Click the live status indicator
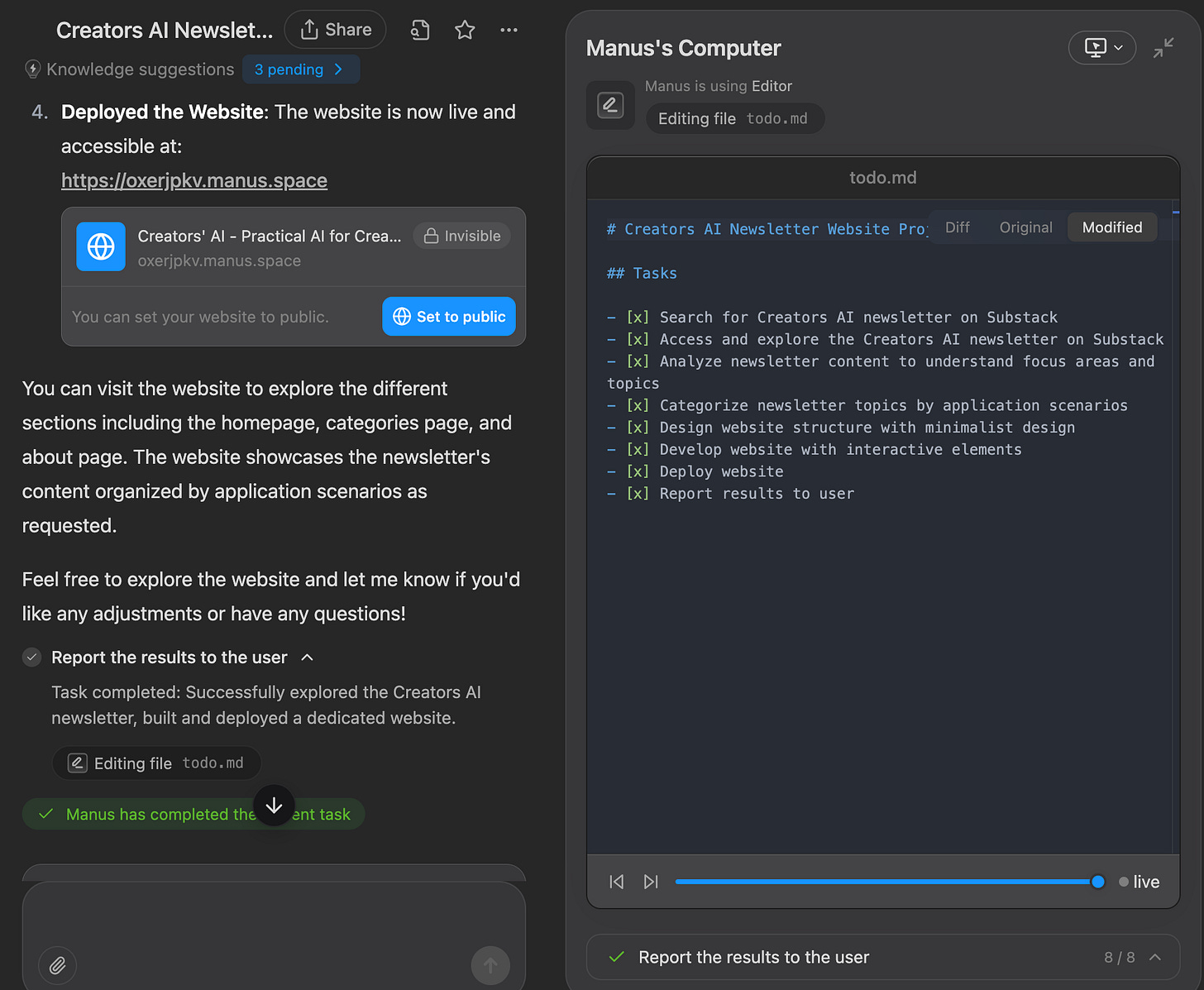 tap(1139, 882)
